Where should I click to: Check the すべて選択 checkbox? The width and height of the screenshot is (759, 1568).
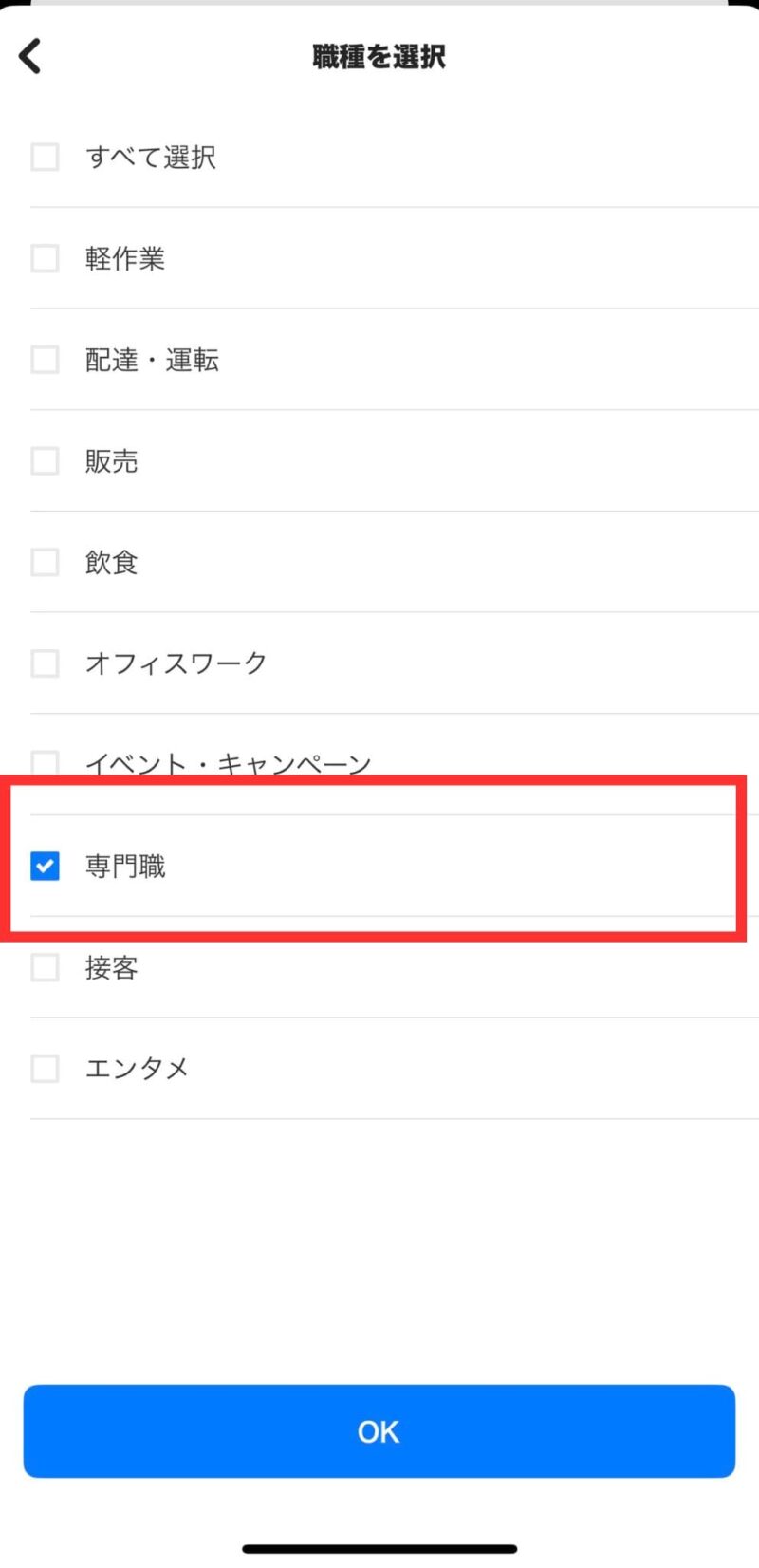click(45, 157)
